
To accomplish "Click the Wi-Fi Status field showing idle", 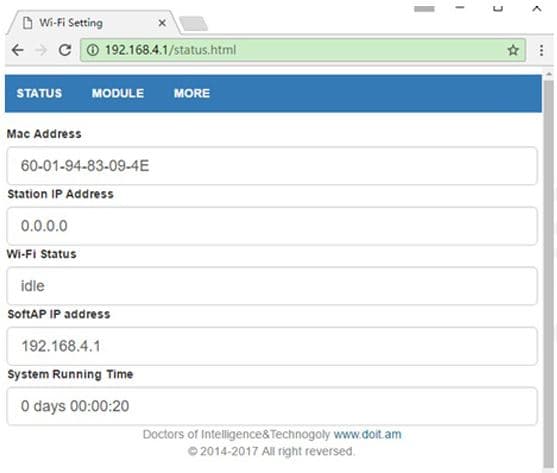I will click(x=272, y=286).
